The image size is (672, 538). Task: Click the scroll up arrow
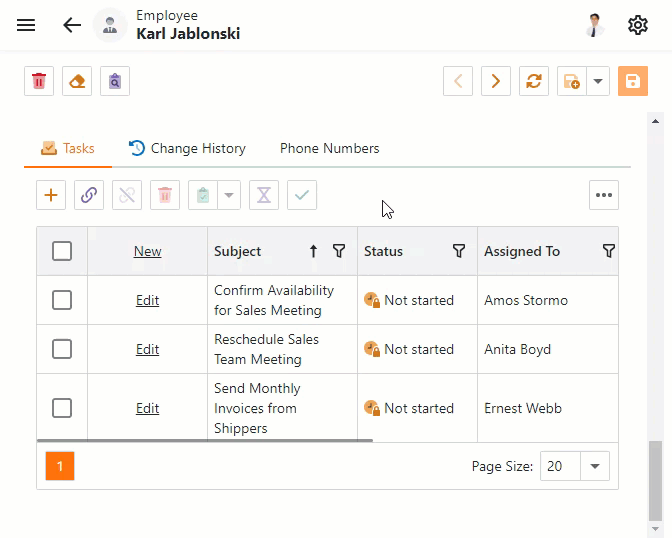click(x=655, y=121)
